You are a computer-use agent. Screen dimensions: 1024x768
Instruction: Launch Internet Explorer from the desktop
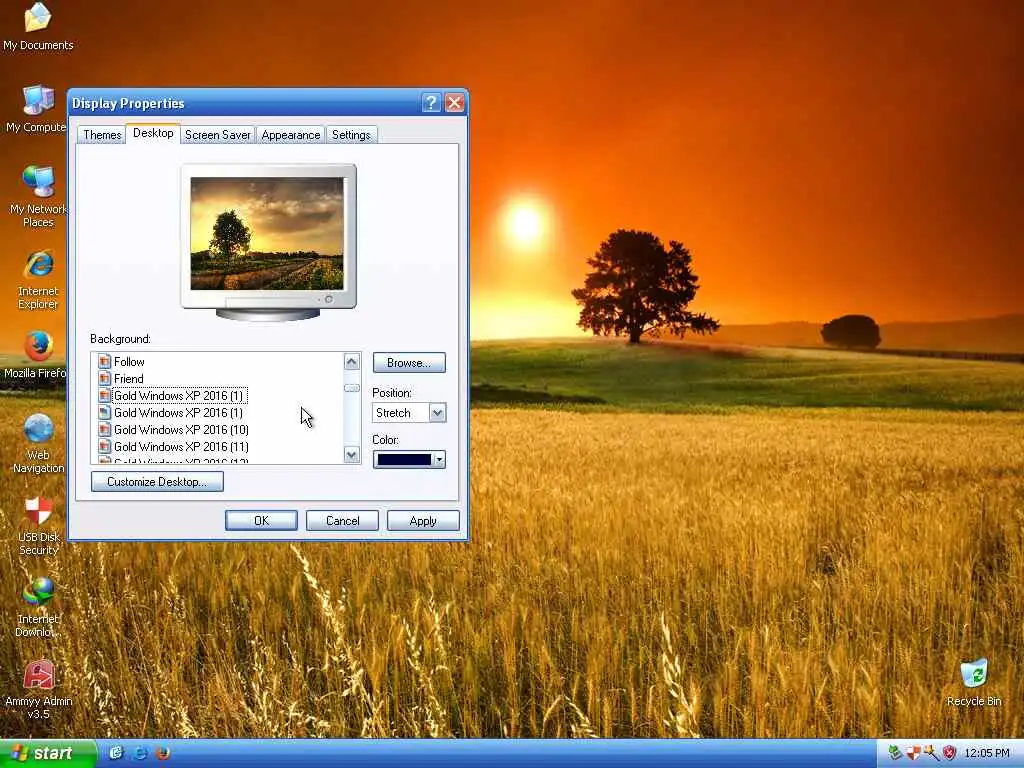click(x=38, y=280)
